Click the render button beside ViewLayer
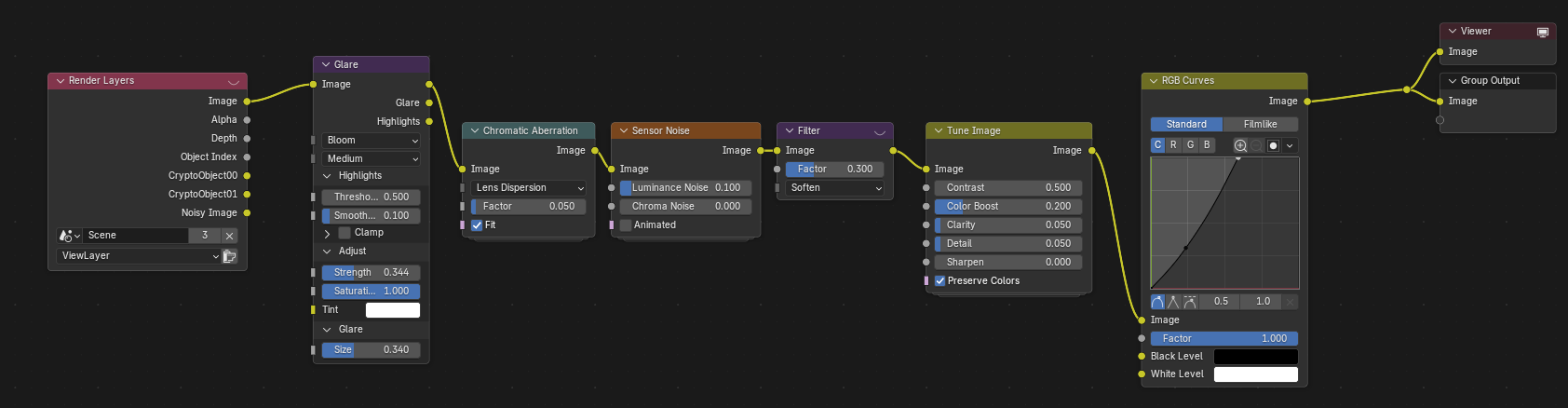This screenshot has width=1568, height=408. 230,256
